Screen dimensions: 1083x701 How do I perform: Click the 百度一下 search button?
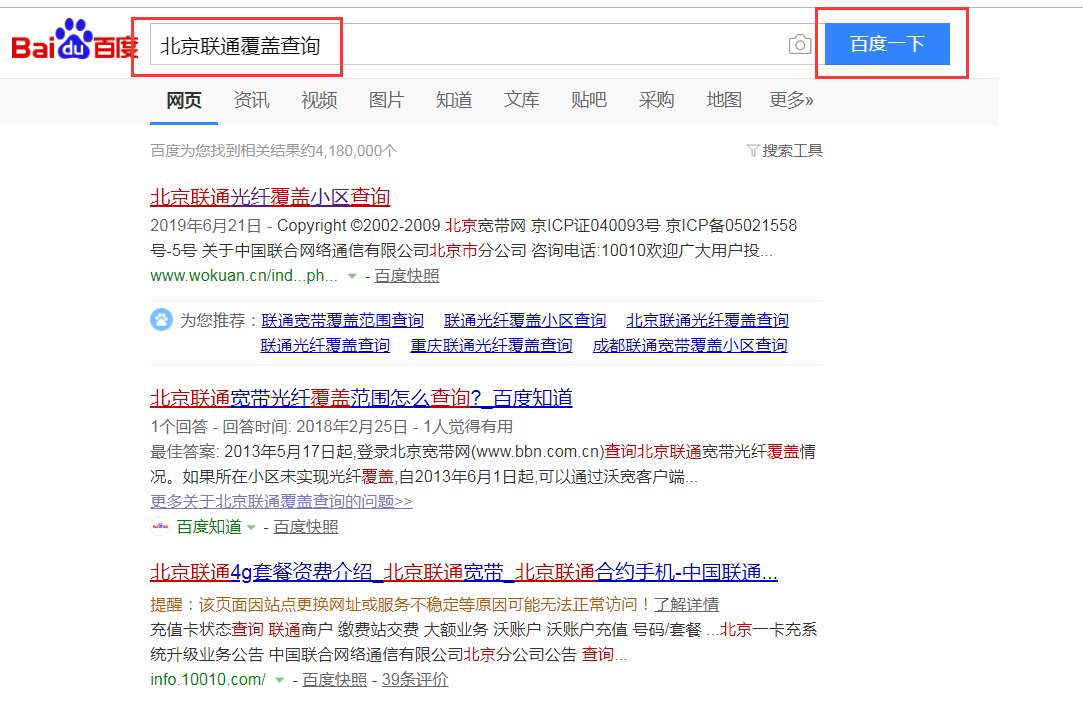[888, 44]
